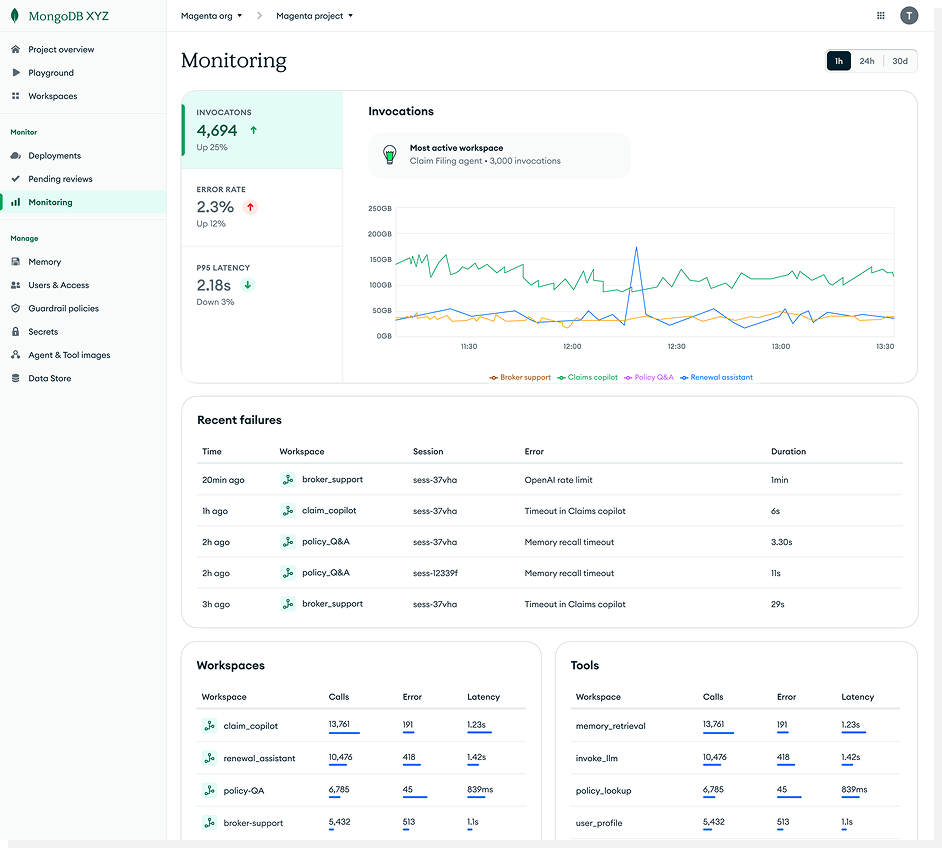The image size is (942, 848).
Task: Click the Monitoring bar chart icon
Action: pyautogui.click(x=16, y=202)
